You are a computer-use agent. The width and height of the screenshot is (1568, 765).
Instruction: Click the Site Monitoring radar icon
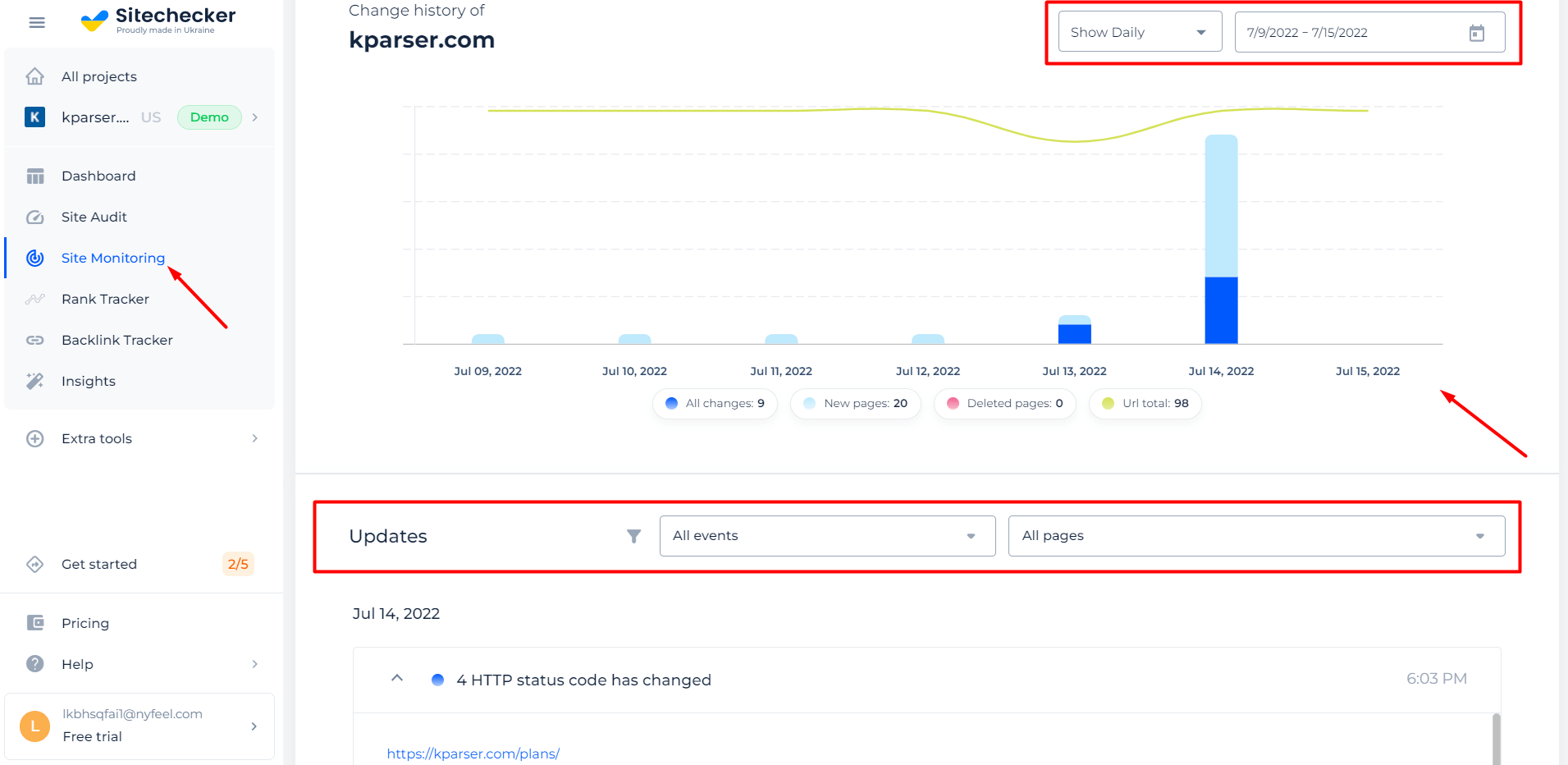pyautogui.click(x=35, y=258)
